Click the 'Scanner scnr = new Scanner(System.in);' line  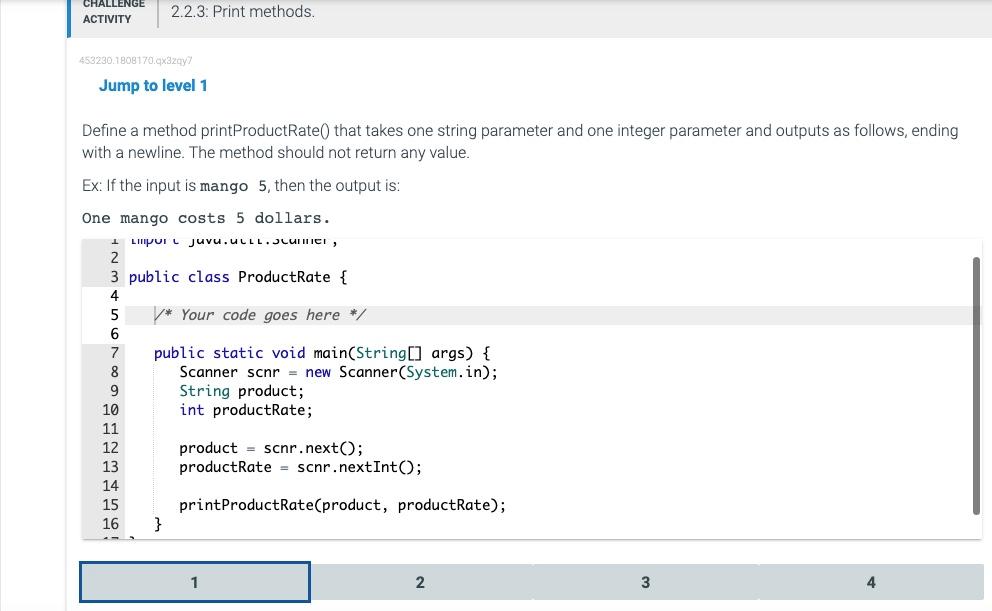pyautogui.click(x=338, y=372)
